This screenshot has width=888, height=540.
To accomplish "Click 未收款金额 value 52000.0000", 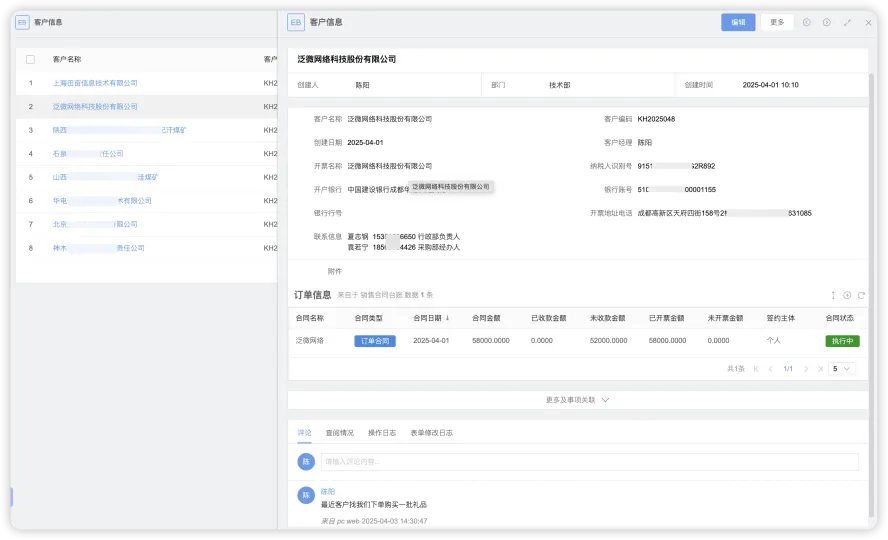I will click(608, 341).
